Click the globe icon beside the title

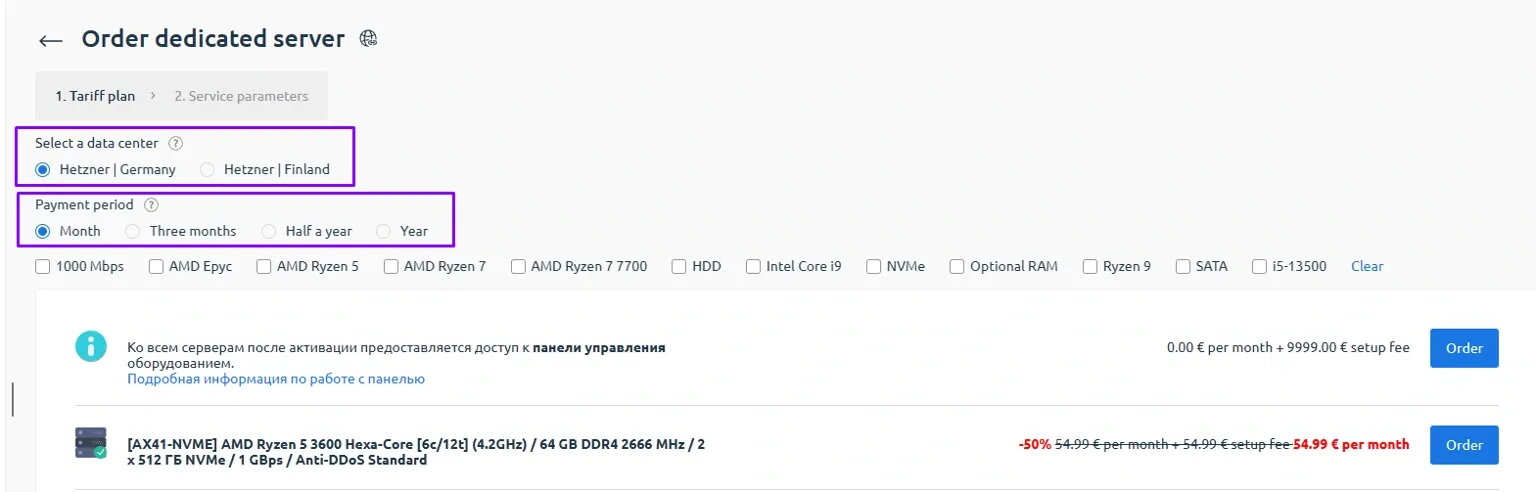pyautogui.click(x=369, y=39)
